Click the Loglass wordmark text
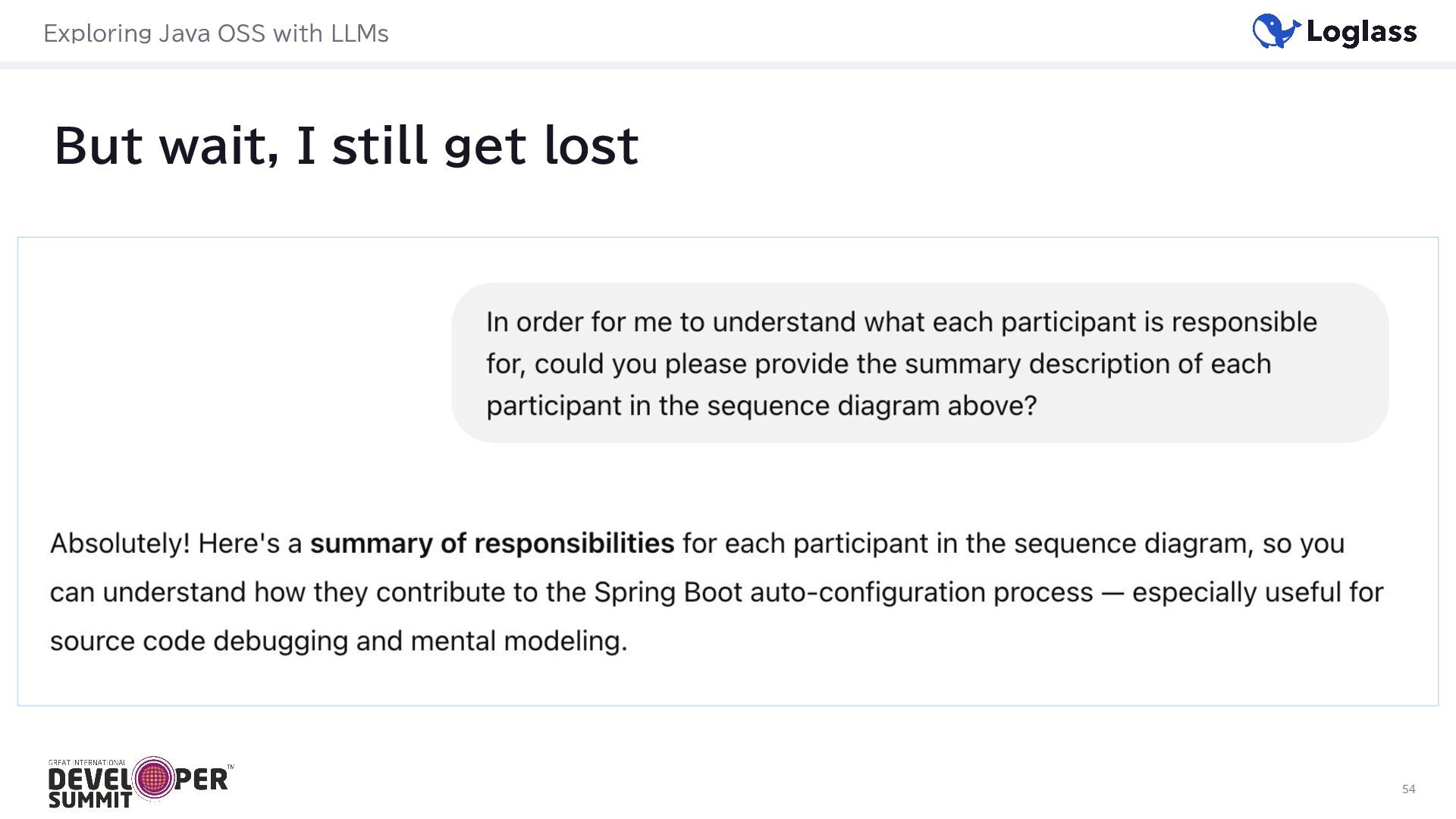 point(1362,32)
